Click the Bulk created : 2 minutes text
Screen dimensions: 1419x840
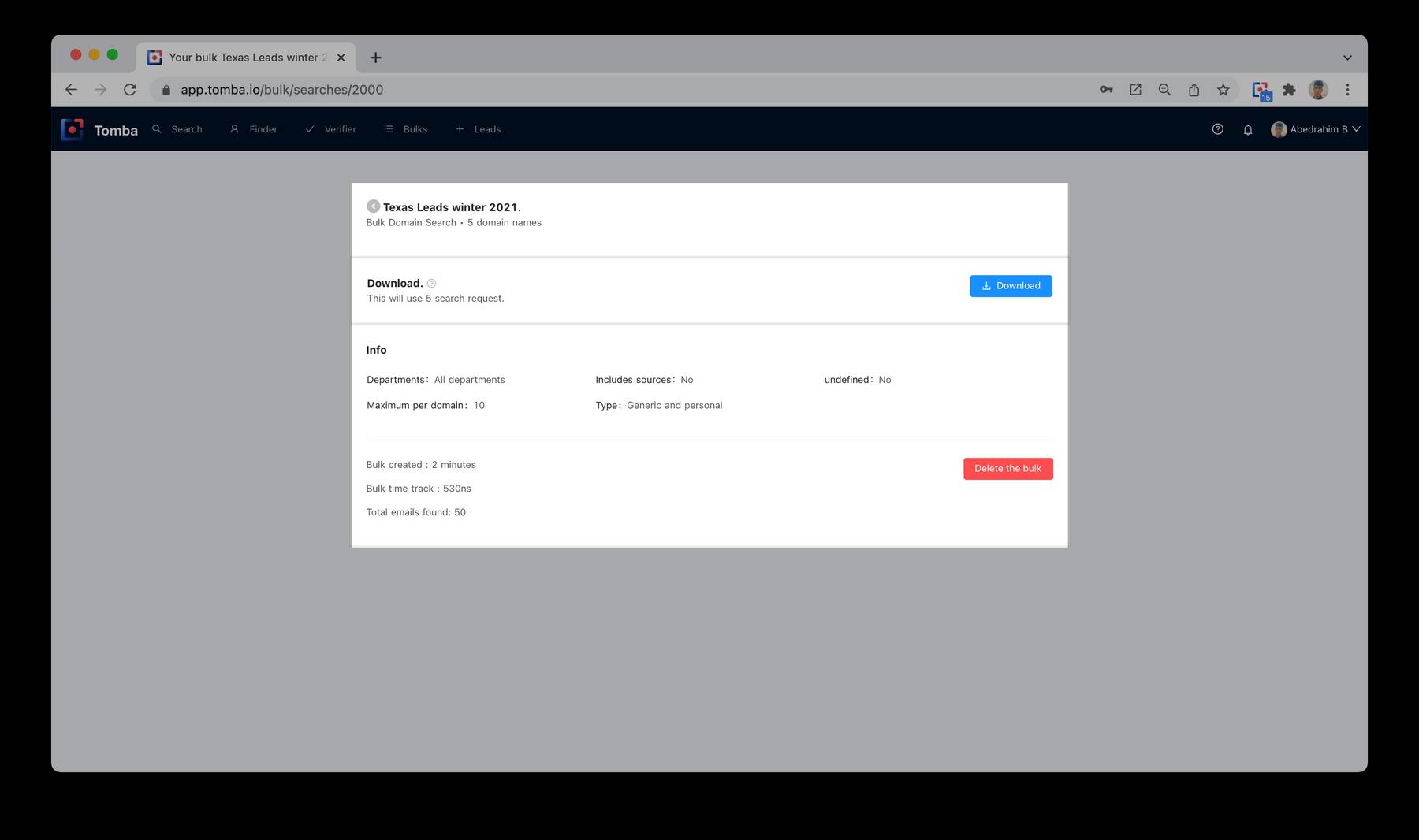[x=421, y=465]
